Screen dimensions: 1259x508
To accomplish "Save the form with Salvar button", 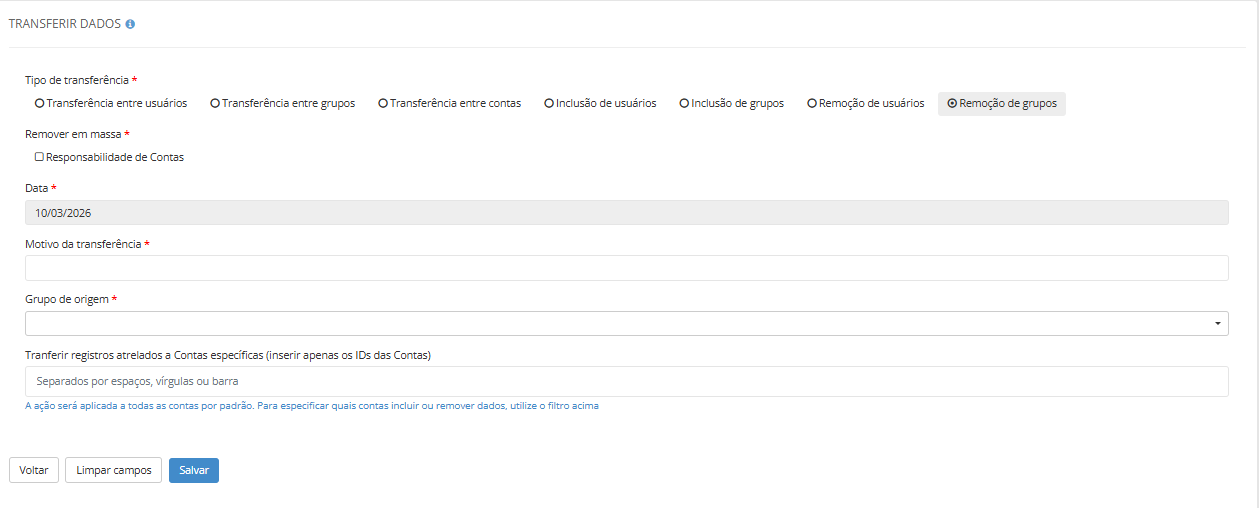I will pyautogui.click(x=193, y=470).
